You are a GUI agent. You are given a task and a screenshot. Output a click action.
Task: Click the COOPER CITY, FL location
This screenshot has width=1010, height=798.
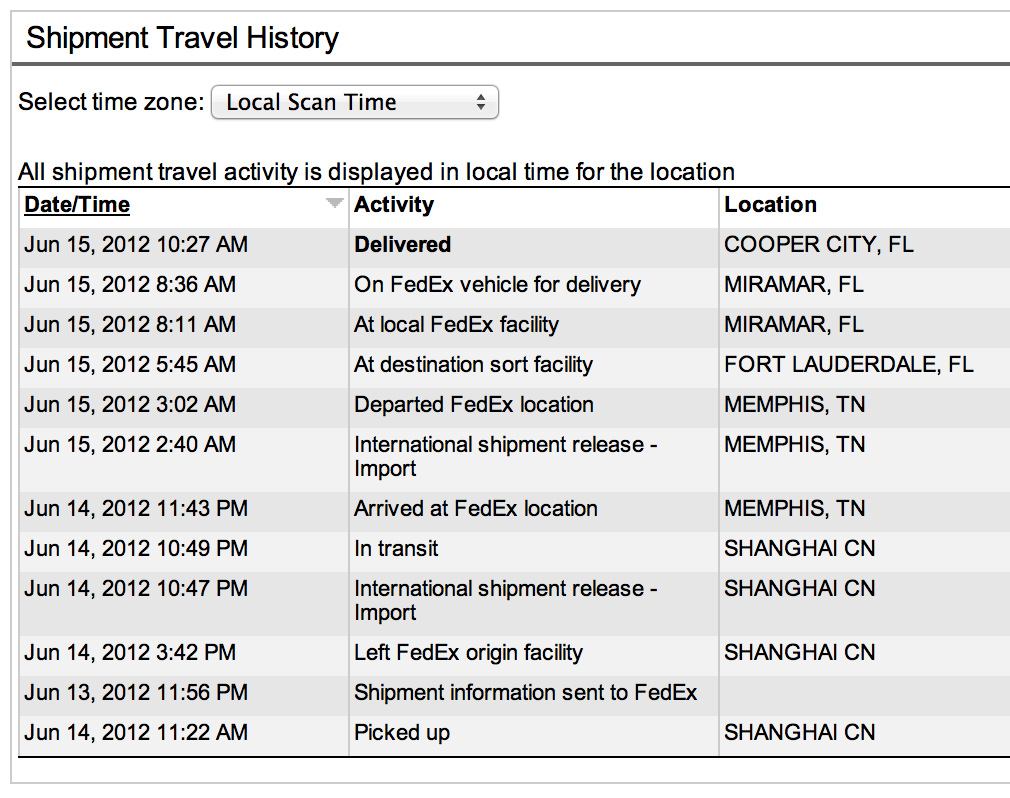(818, 245)
